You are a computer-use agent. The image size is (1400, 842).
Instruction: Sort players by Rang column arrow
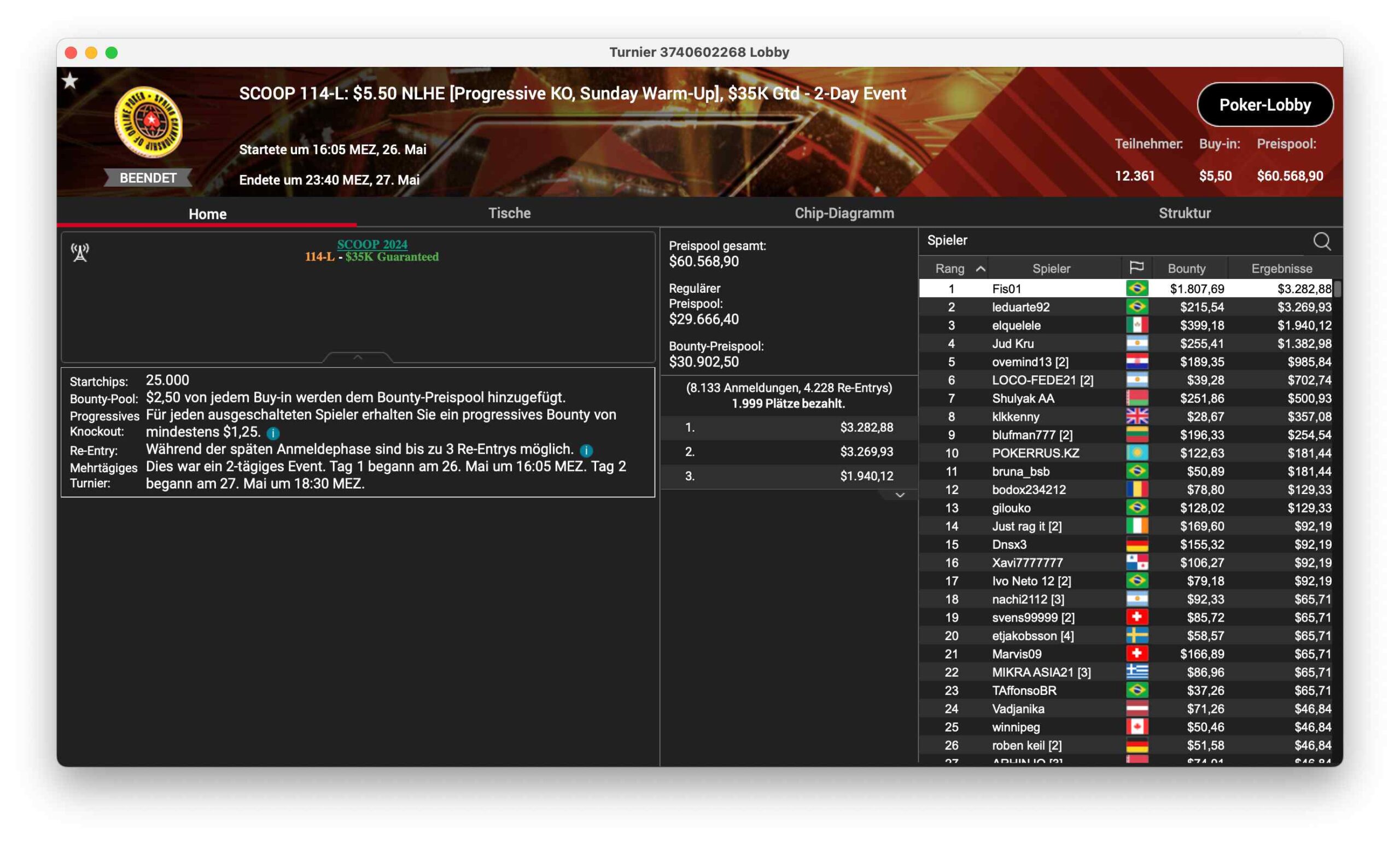coord(980,269)
